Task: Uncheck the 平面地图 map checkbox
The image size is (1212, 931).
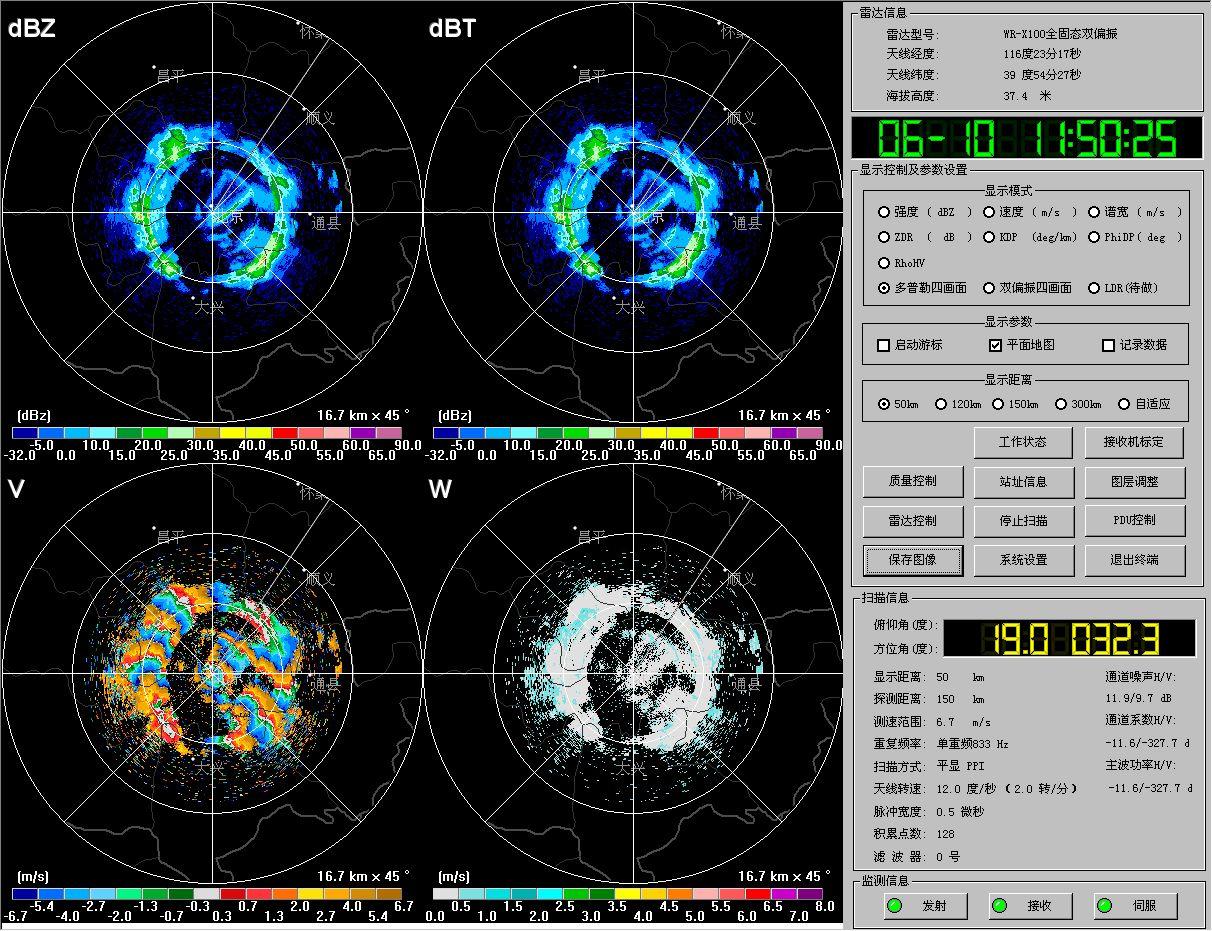Action: point(995,345)
